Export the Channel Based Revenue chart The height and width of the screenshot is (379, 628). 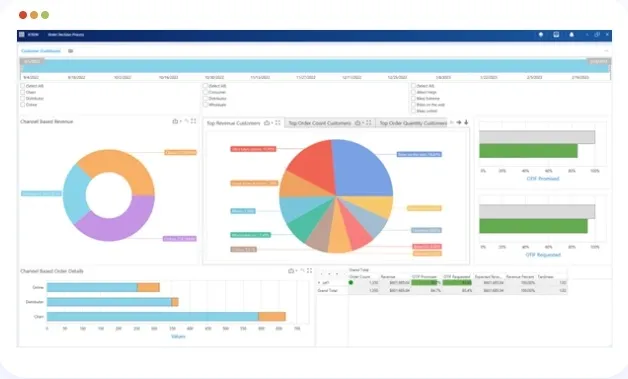click(x=175, y=121)
